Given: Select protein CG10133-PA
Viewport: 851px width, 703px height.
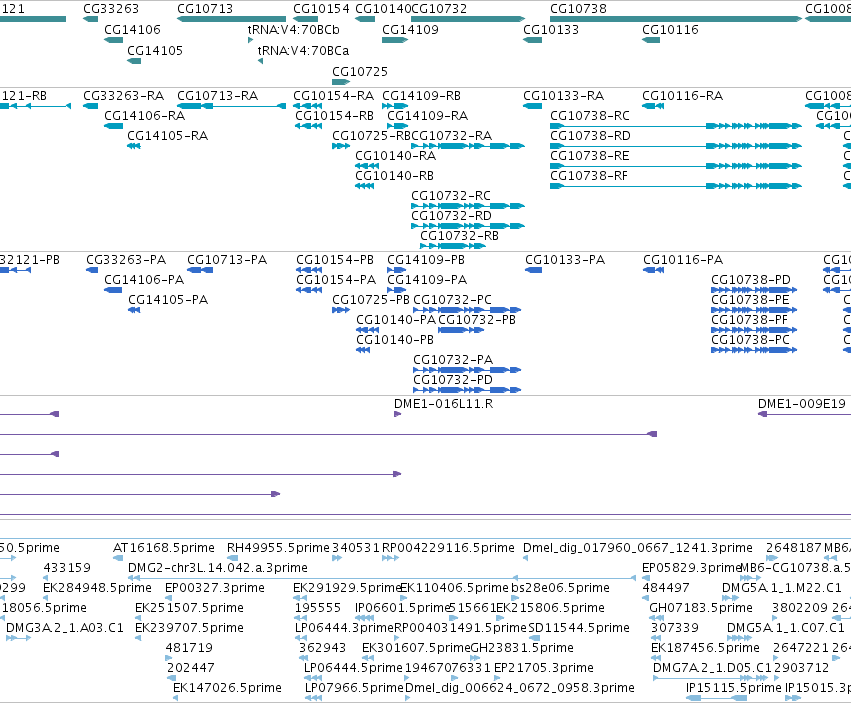Looking at the screenshot, I should 565,259.
